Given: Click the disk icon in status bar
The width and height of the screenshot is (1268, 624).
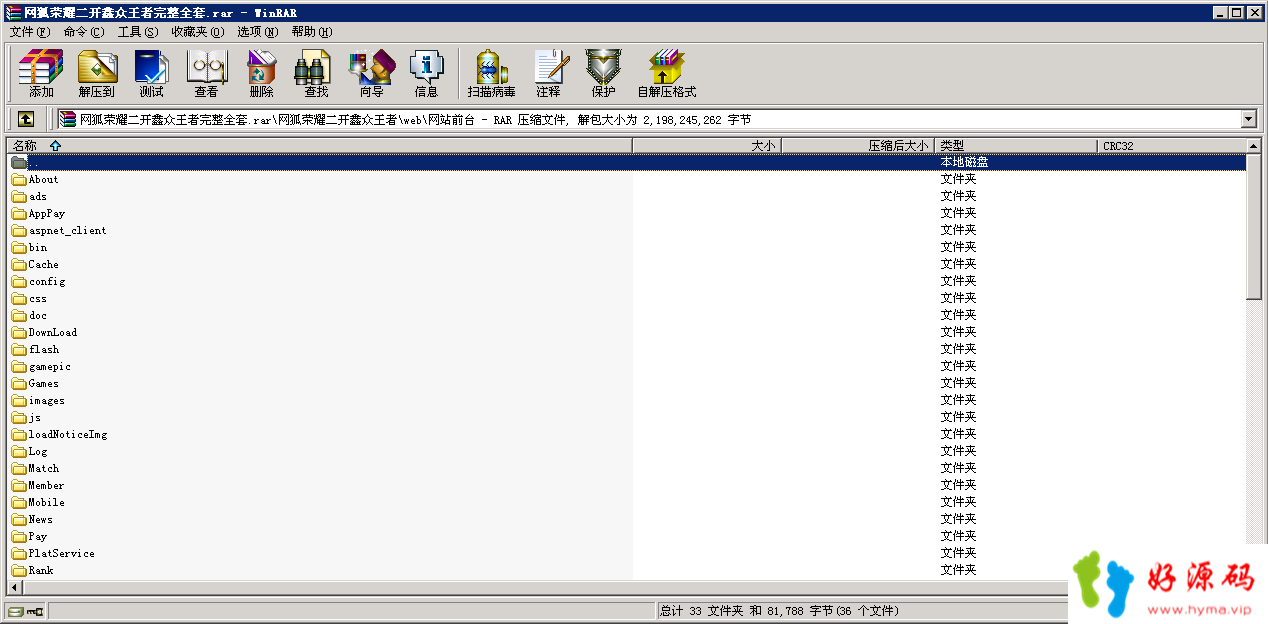Looking at the screenshot, I should 16,611.
